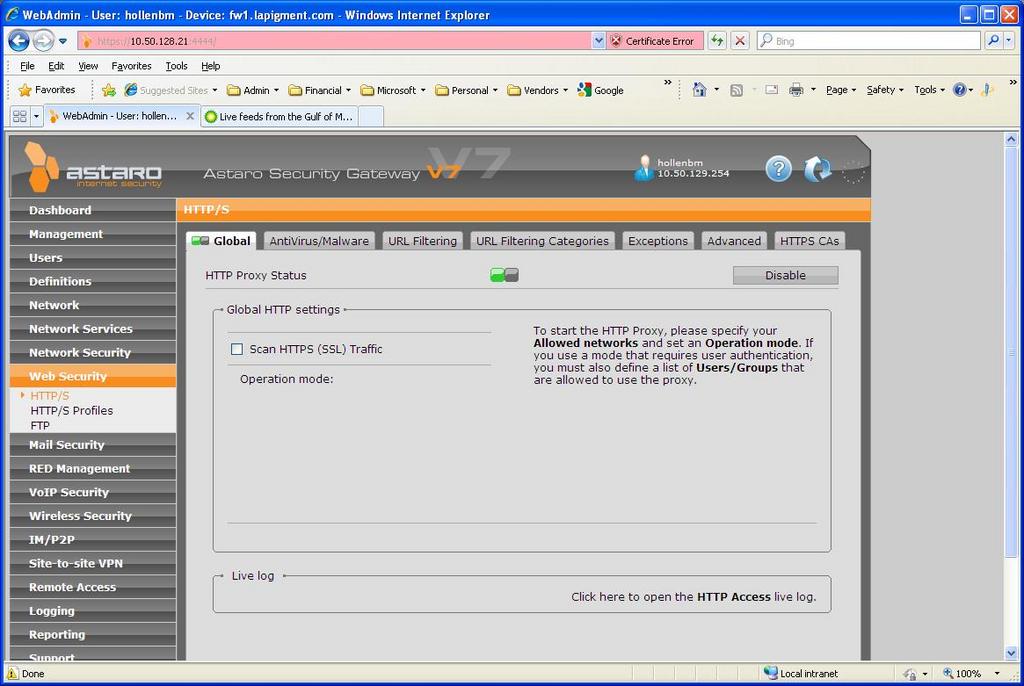This screenshot has width=1024, height=686.
Task: Click the Stop loading red X icon
Action: [x=740, y=41]
